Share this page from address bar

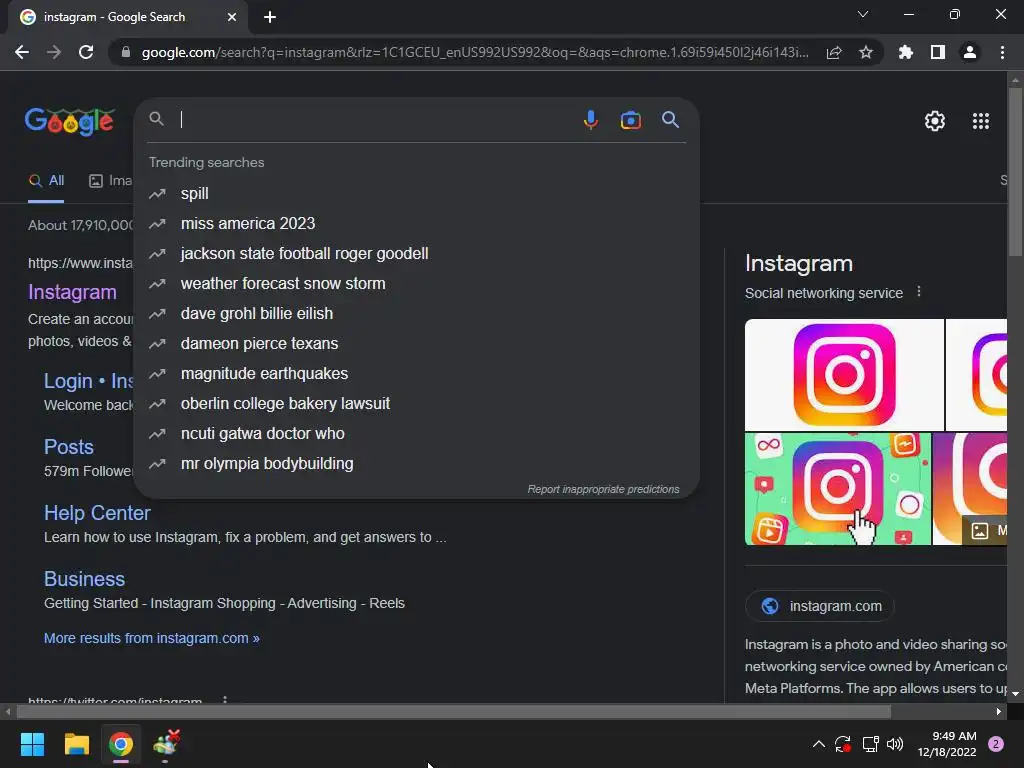[833, 52]
